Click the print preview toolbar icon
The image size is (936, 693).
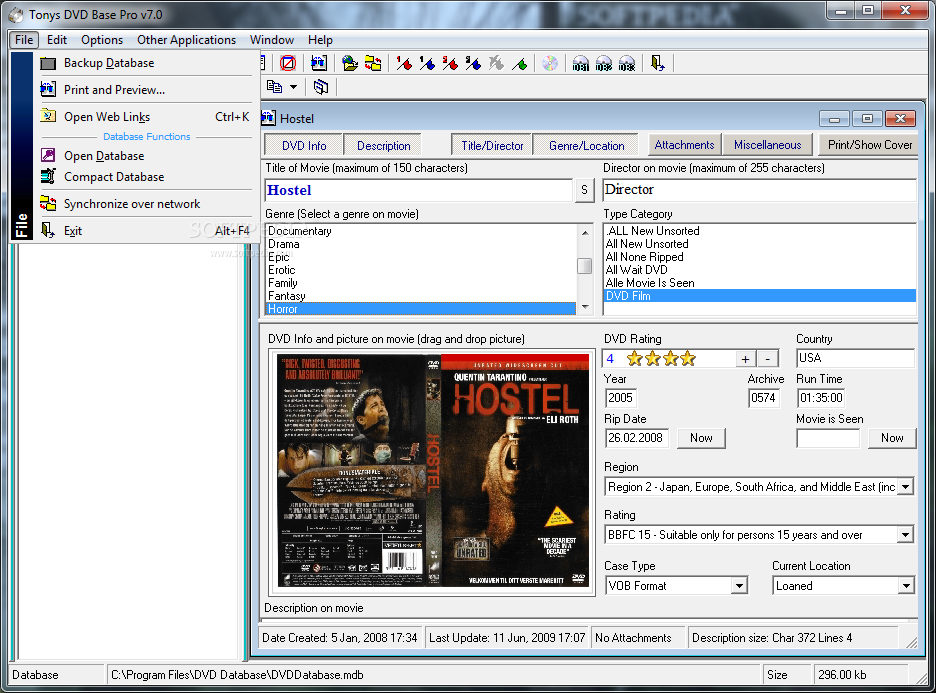pos(319,63)
